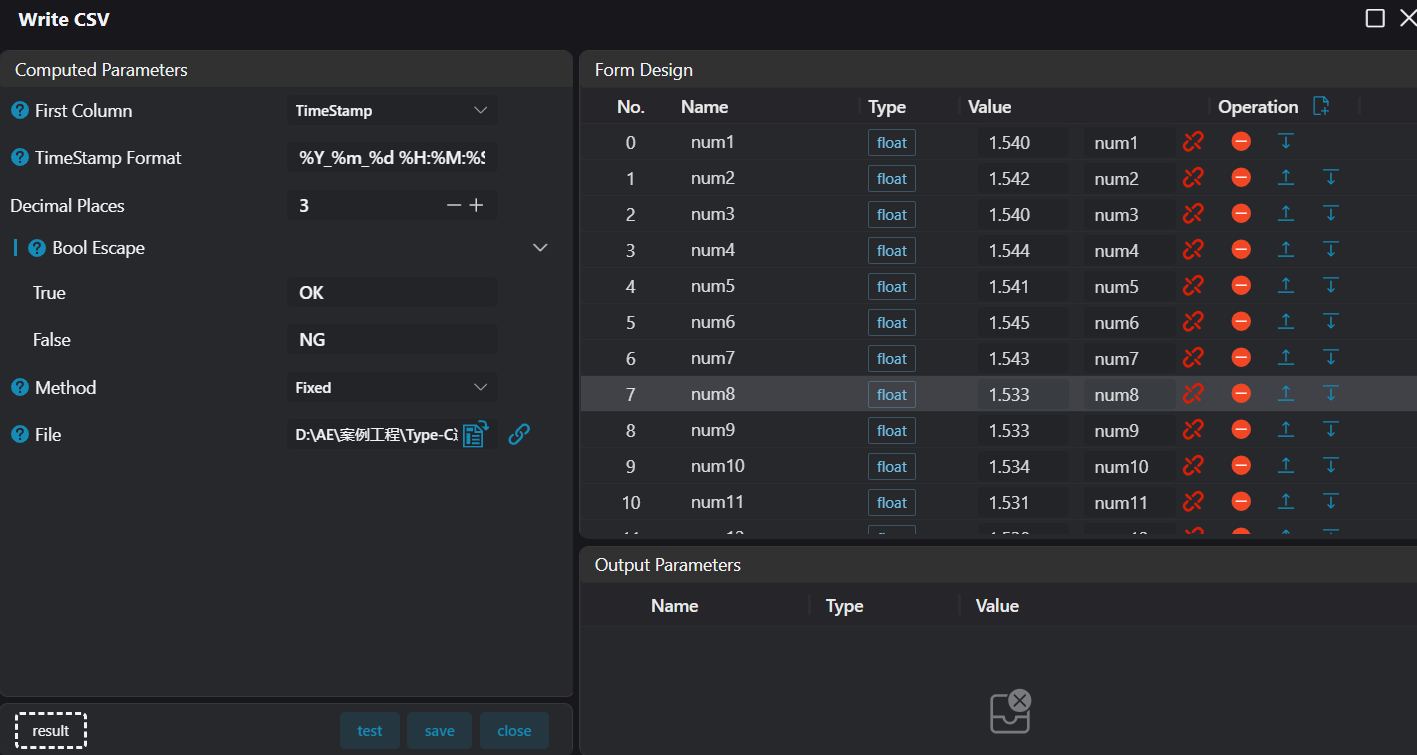This screenshot has width=1417, height=755.
Task: Click the float type tag for num7
Action: click(891, 358)
